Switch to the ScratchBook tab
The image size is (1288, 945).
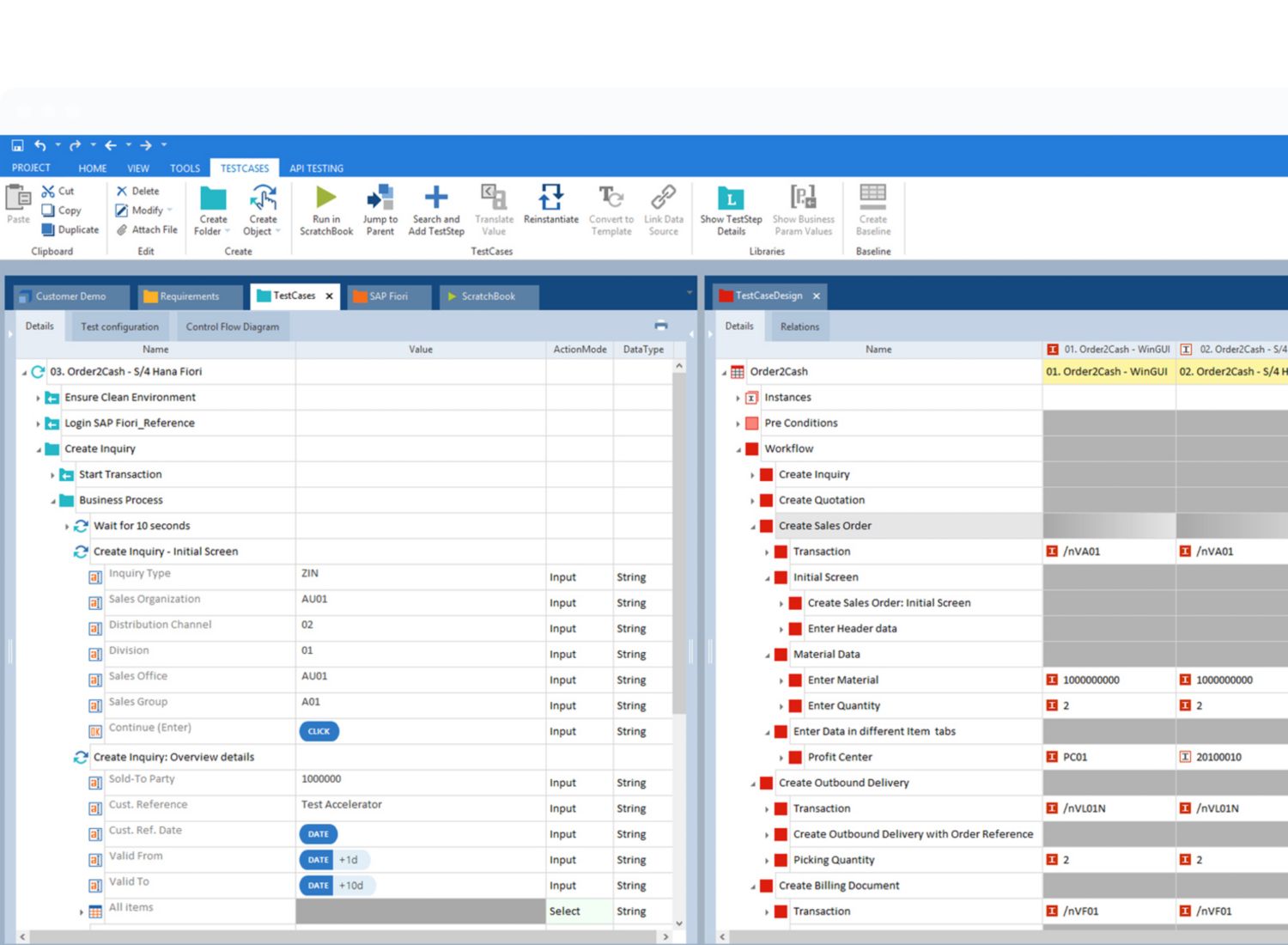click(x=488, y=296)
